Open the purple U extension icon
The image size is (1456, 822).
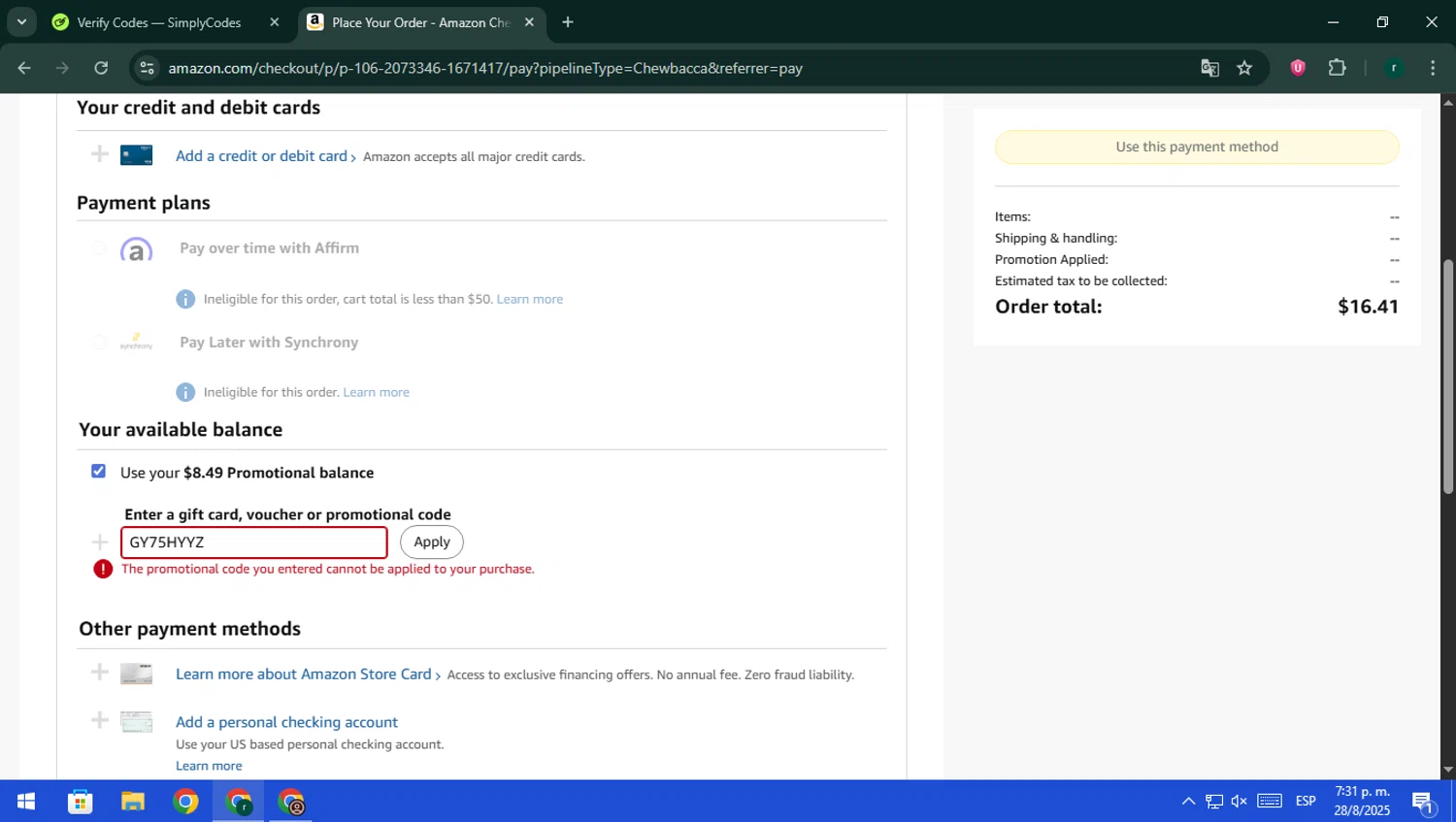point(1298,68)
